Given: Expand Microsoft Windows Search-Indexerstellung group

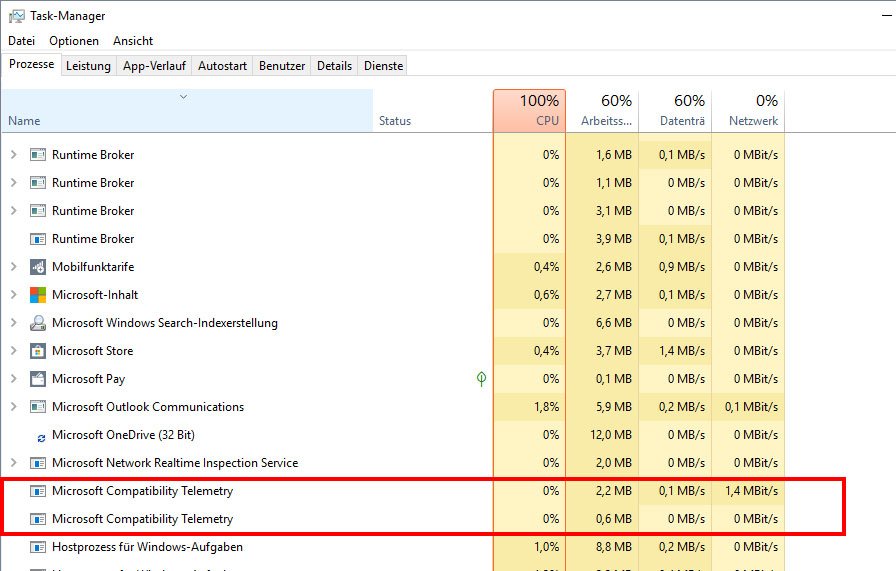Looking at the screenshot, I should (x=14, y=322).
